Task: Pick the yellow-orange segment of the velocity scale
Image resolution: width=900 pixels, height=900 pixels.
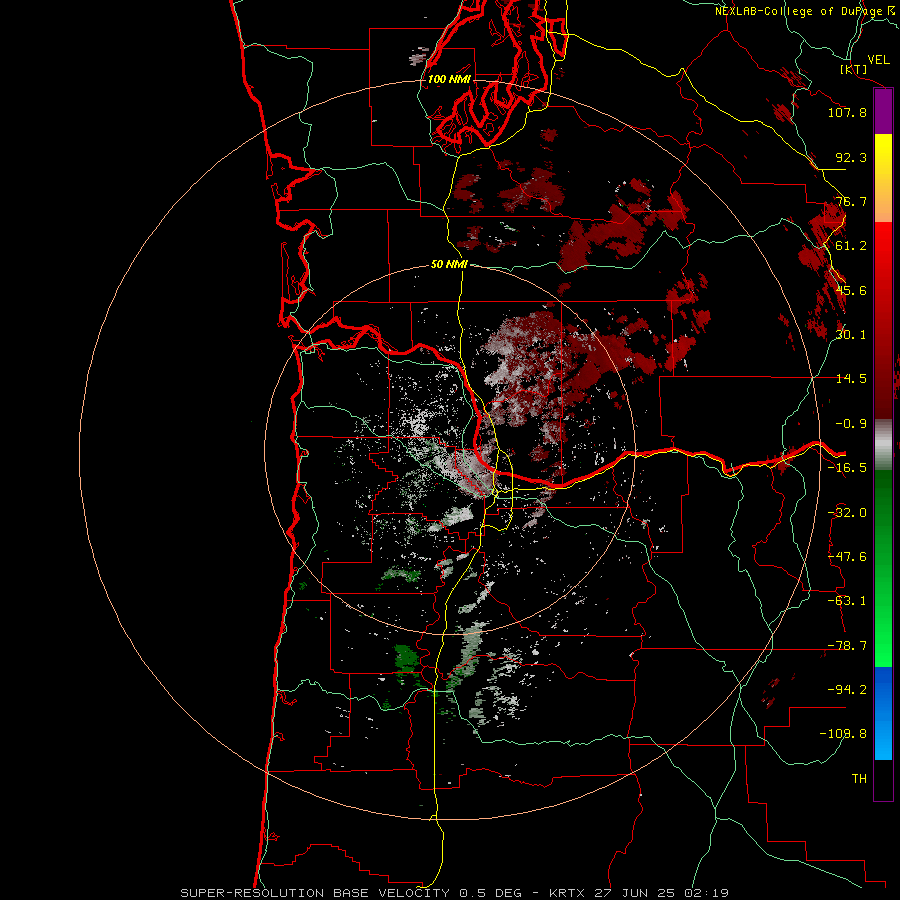Action: [x=883, y=178]
